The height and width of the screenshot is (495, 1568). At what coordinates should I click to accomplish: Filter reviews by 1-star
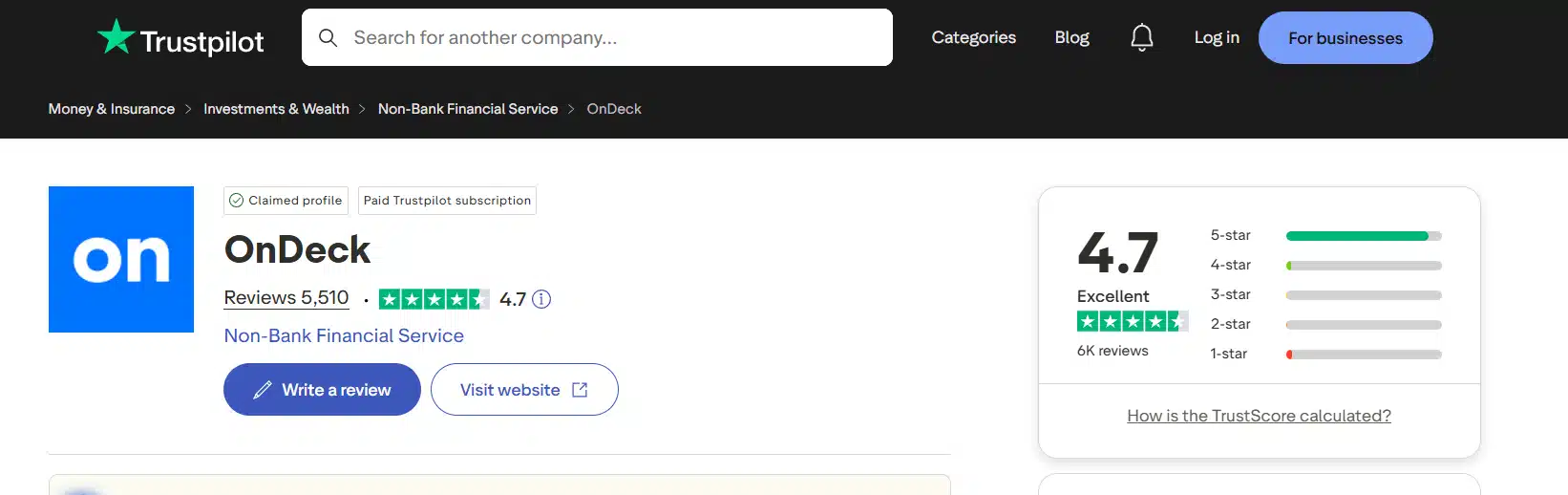(x=1325, y=354)
